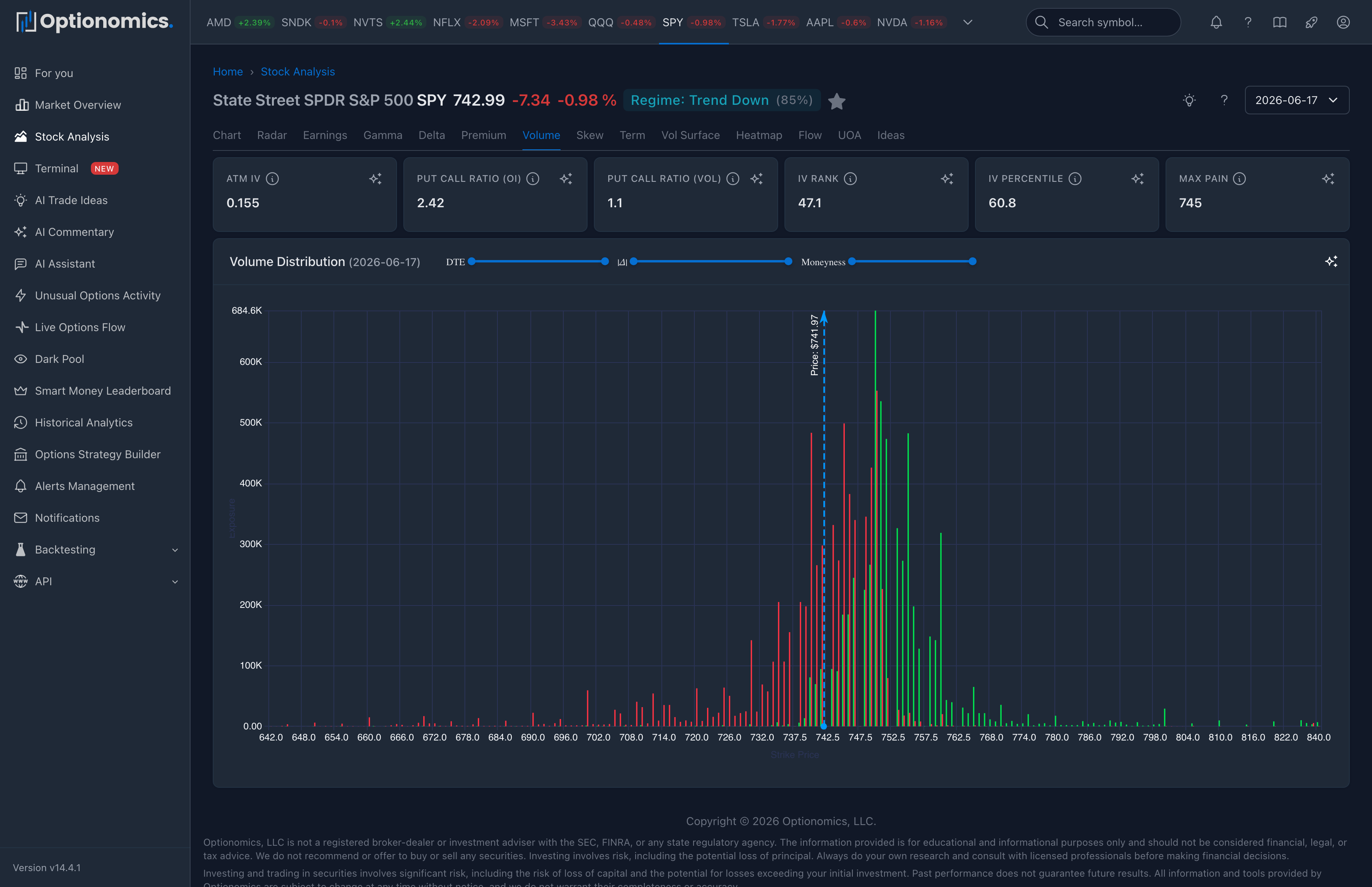Open help icon beside date selector

tap(1224, 100)
